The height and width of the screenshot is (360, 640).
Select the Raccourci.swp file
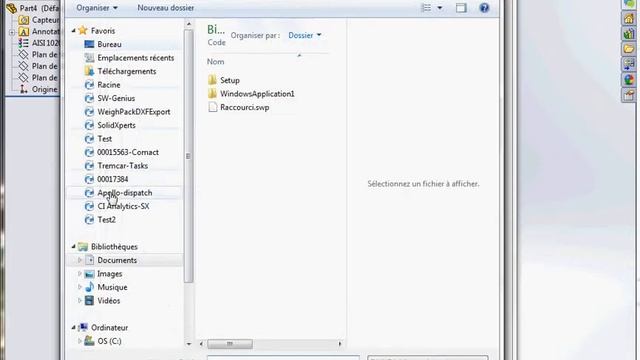244,107
